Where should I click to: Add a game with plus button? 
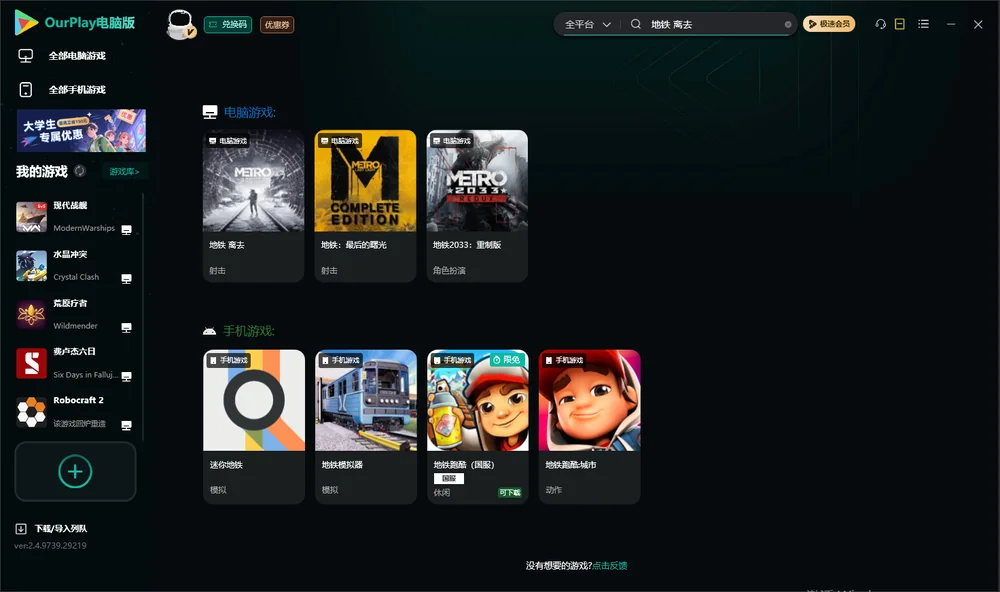click(x=75, y=471)
